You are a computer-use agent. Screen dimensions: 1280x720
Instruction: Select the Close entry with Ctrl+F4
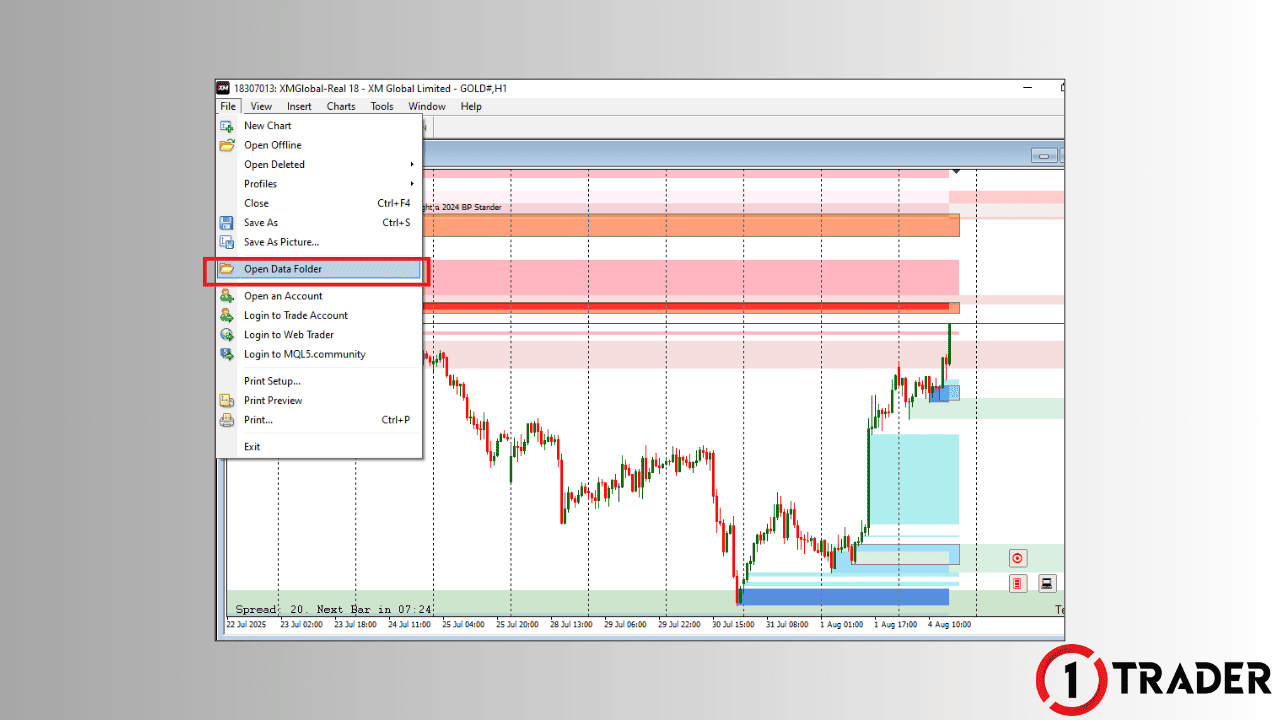click(319, 203)
